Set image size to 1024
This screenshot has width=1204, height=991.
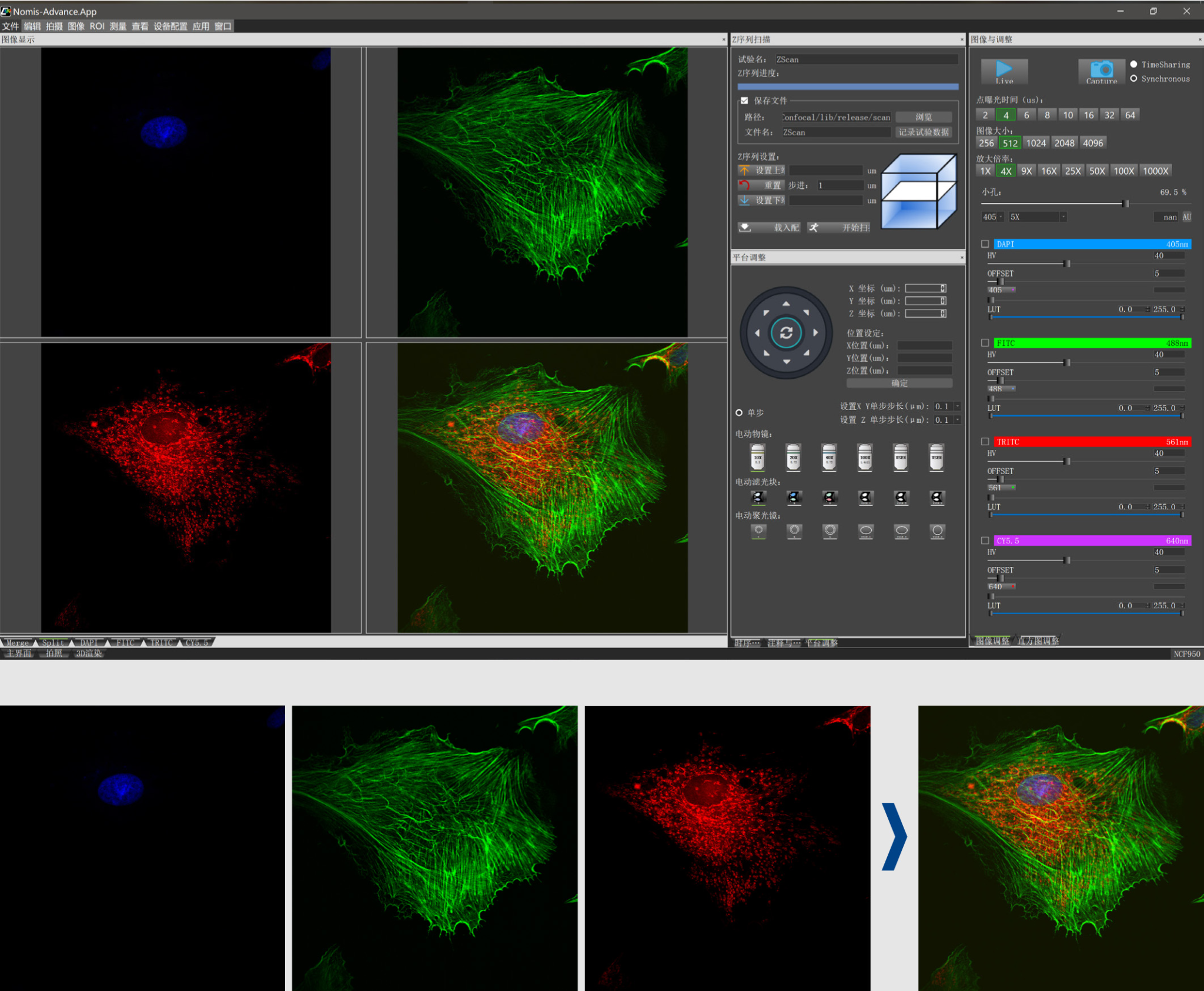(1035, 143)
